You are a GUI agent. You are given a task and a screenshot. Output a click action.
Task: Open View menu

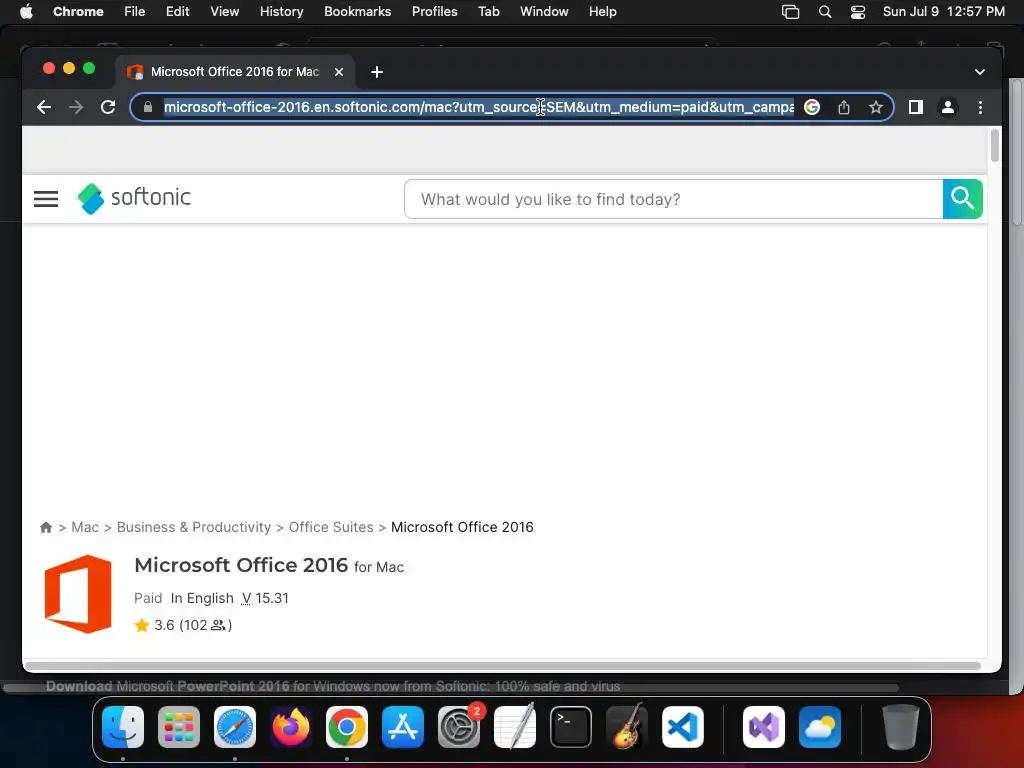(x=225, y=12)
